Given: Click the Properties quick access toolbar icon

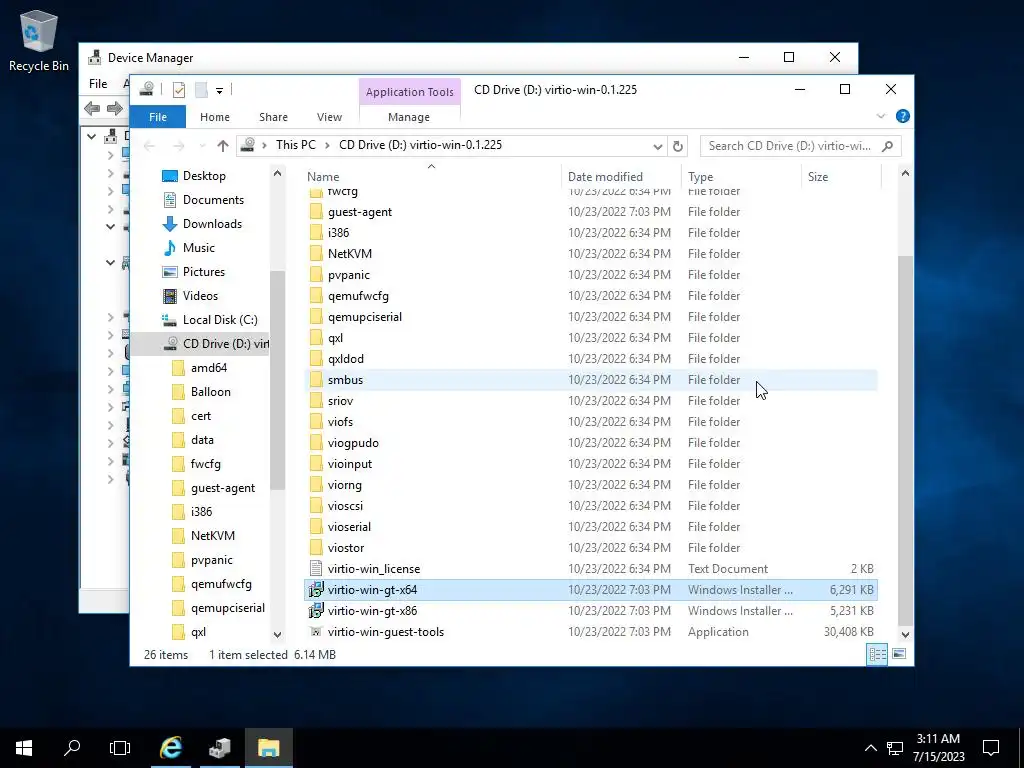Looking at the screenshot, I should pyautogui.click(x=179, y=90).
